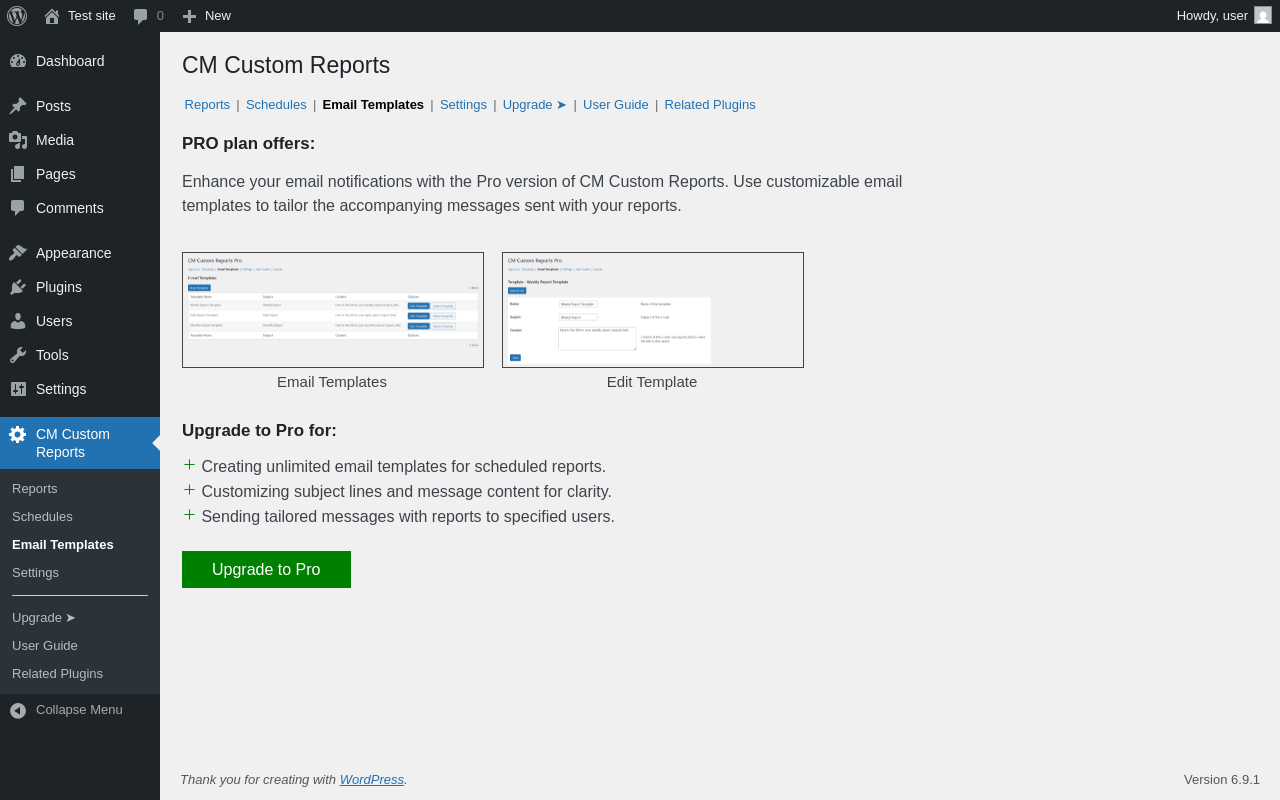The width and height of the screenshot is (1280, 800).
Task: Click the WordPress logo icon
Action: click(x=17, y=16)
